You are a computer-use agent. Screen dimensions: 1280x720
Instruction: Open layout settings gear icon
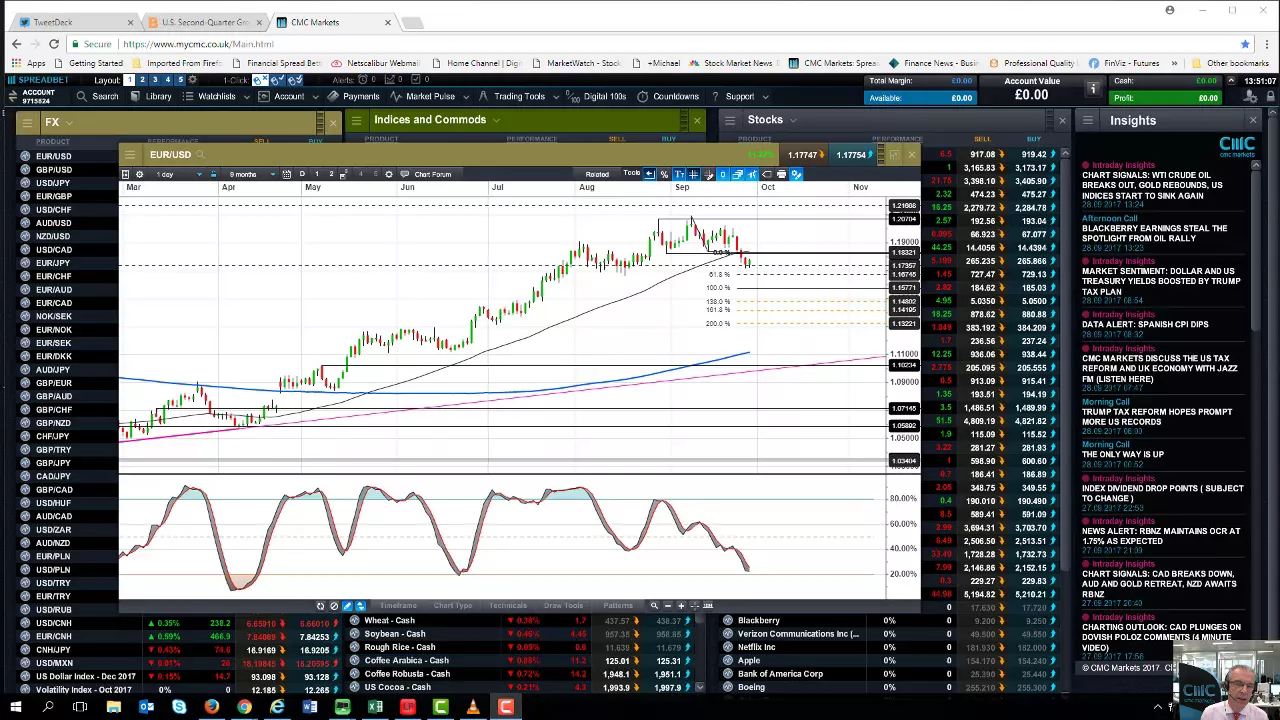pyautogui.click(x=192, y=80)
